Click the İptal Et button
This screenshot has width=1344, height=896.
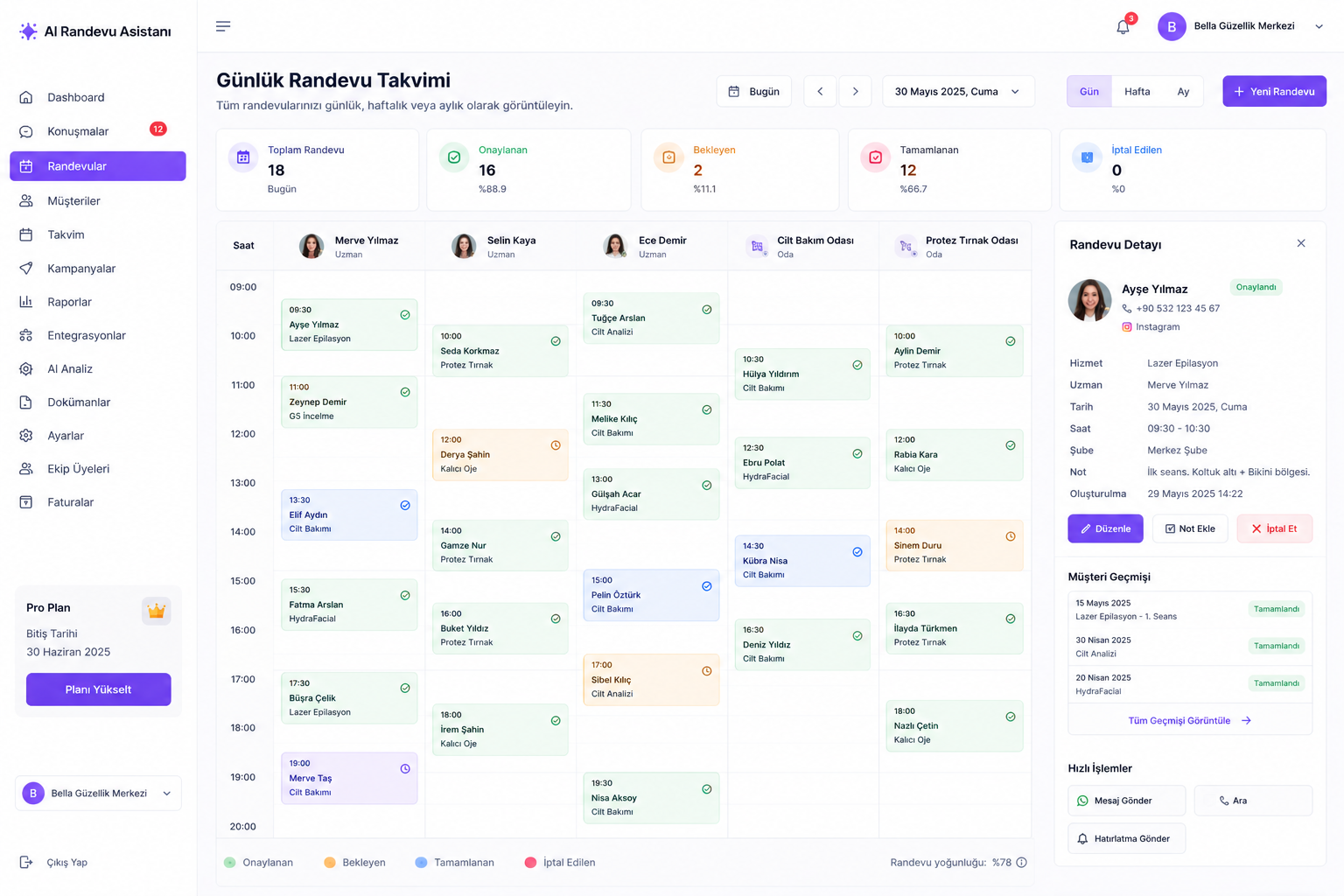1274,528
